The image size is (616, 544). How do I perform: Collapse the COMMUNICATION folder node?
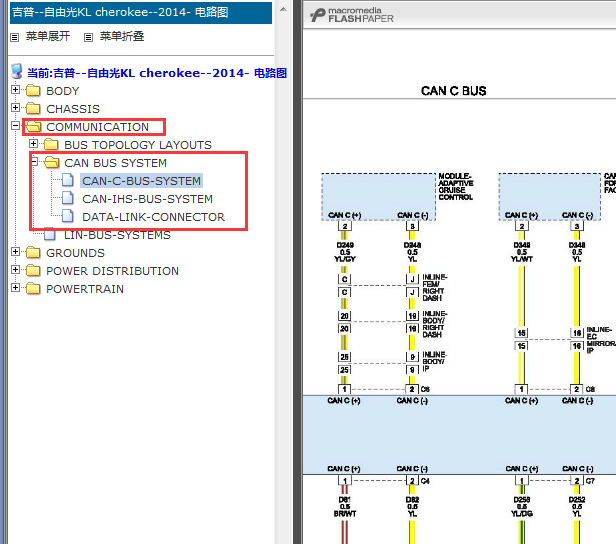coord(15,126)
